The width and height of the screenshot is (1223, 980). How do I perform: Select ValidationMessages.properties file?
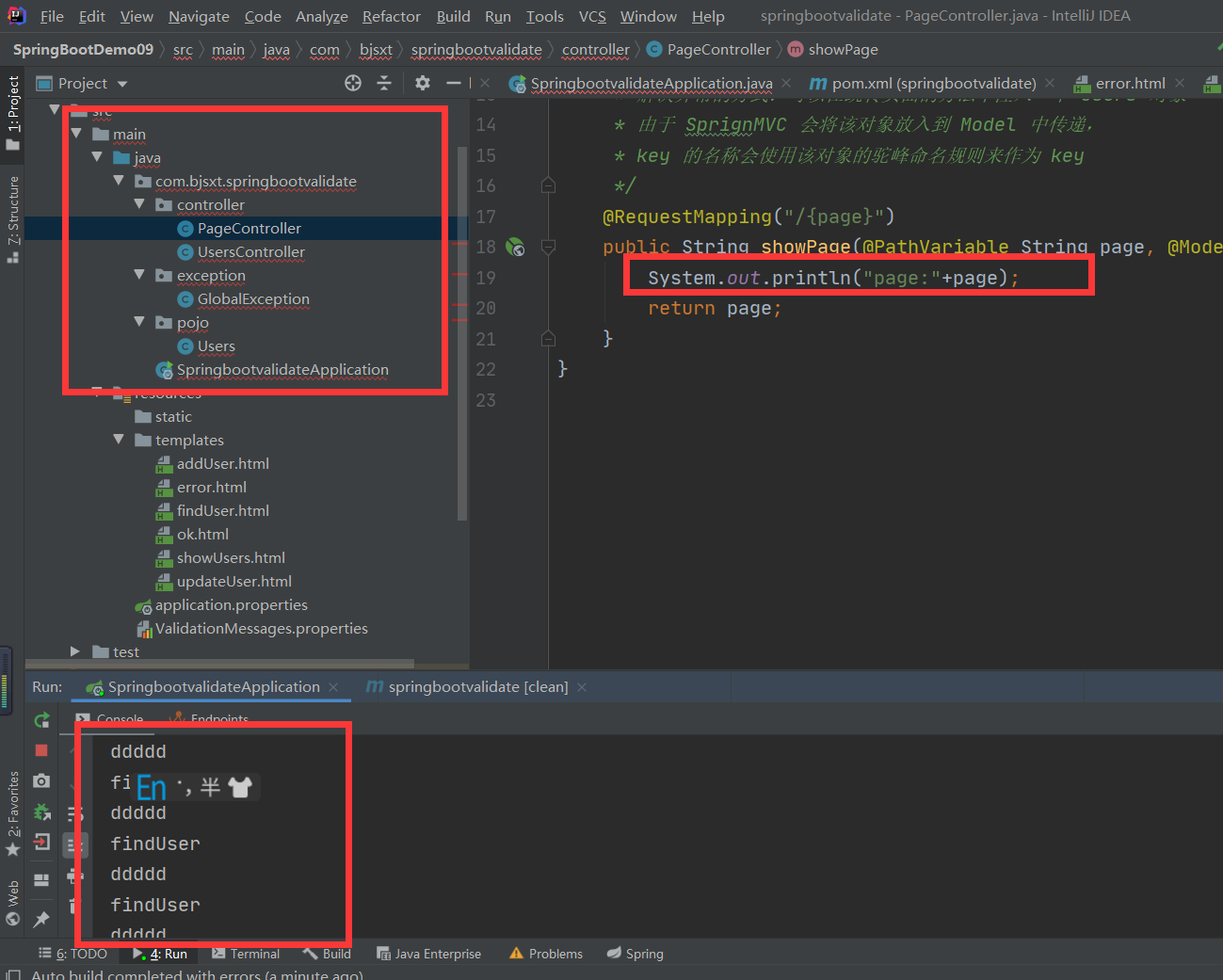[x=262, y=628]
